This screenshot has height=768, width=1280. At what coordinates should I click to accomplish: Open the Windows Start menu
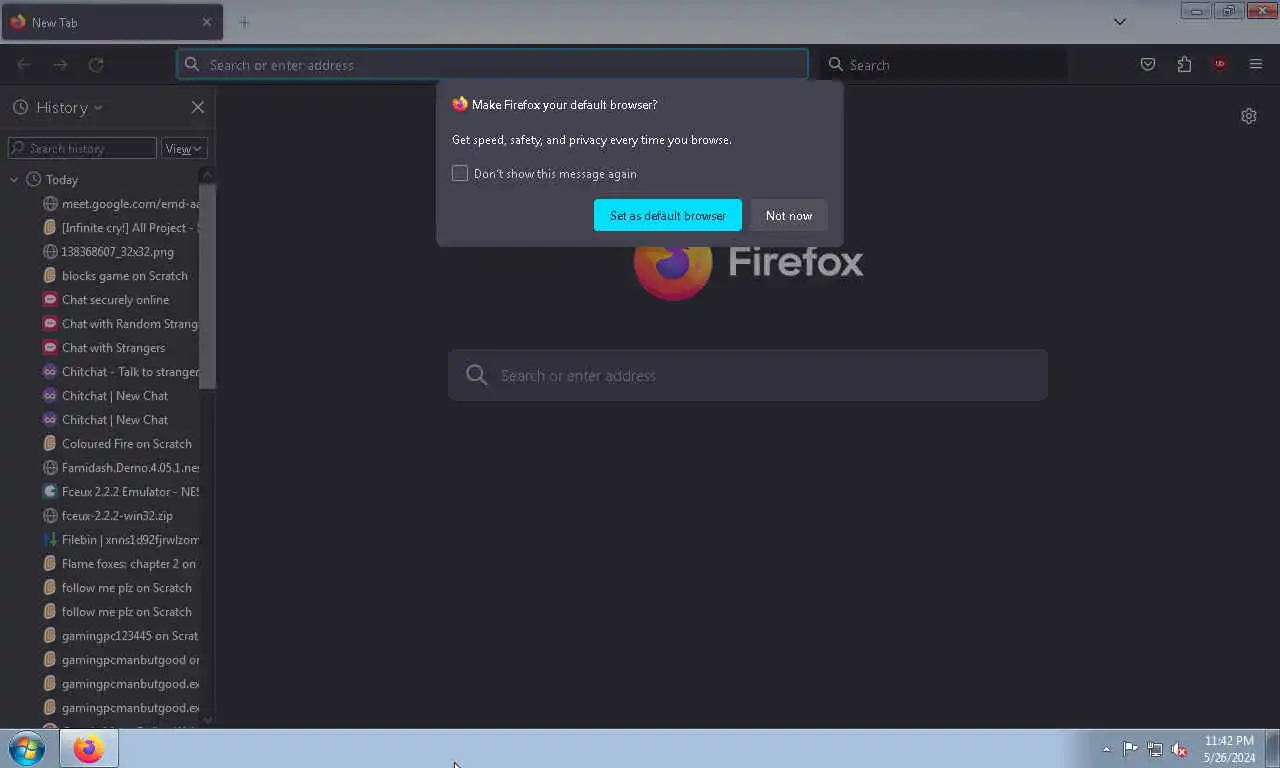click(27, 748)
